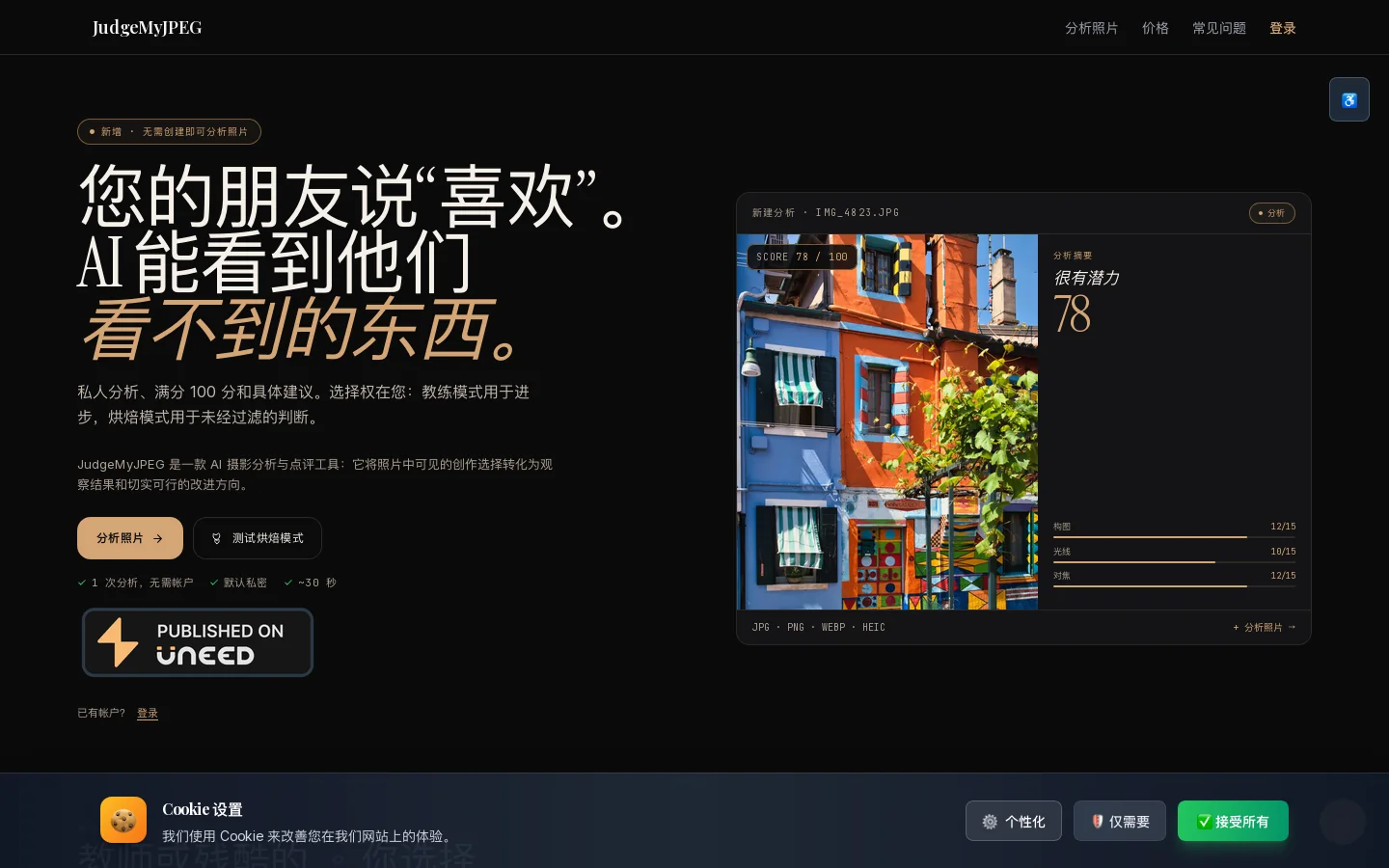Select 登录 in the top navigation bar
Screen dimensions: 1389x868
point(1282,28)
